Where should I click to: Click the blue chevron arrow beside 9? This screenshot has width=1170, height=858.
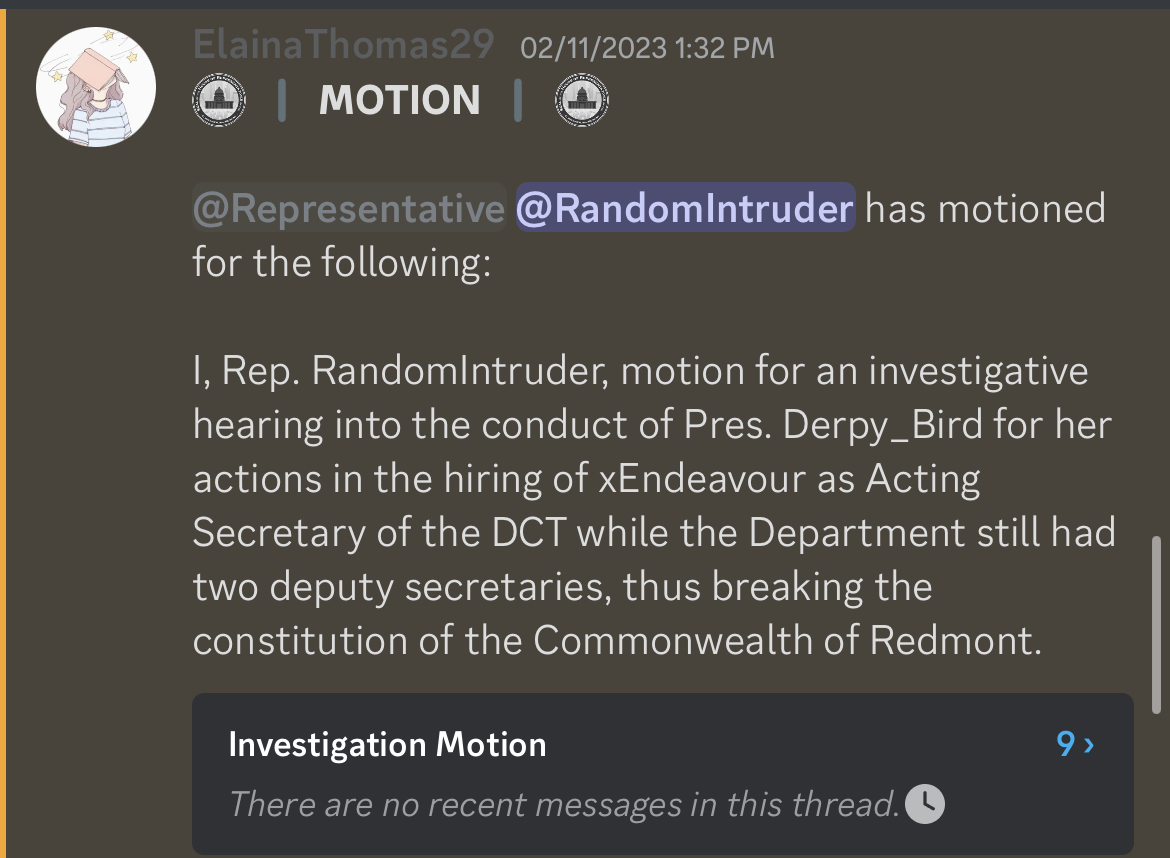tap(1089, 745)
